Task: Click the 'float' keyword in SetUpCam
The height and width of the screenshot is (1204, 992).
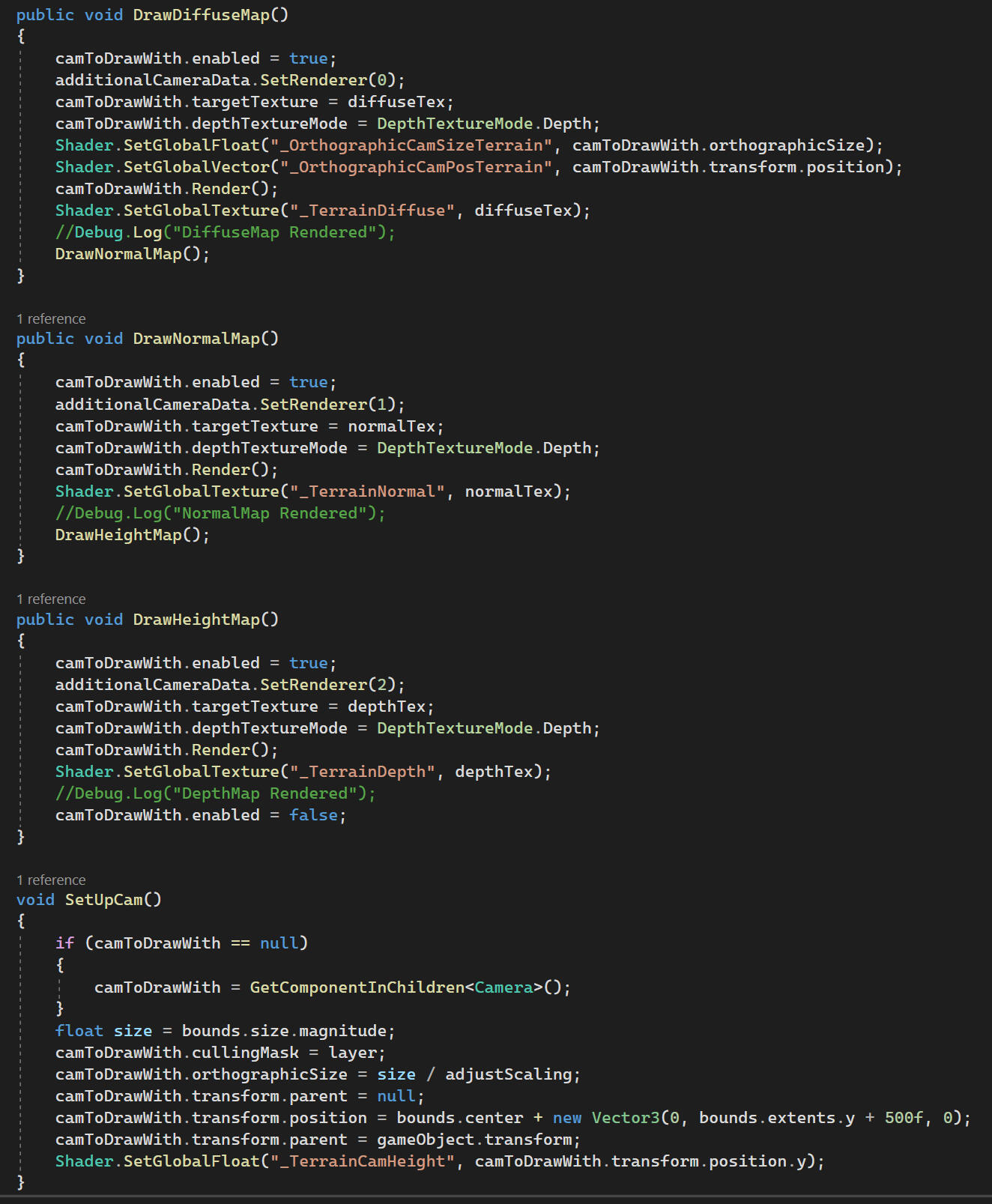Action: tap(79, 1031)
